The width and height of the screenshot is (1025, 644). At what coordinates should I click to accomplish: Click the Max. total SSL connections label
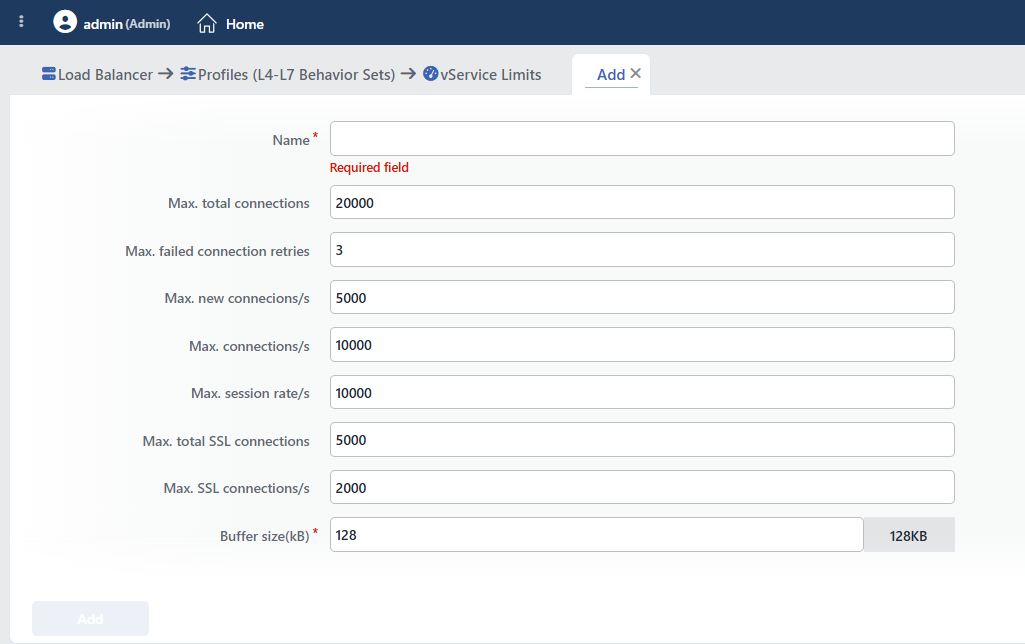coord(226,441)
